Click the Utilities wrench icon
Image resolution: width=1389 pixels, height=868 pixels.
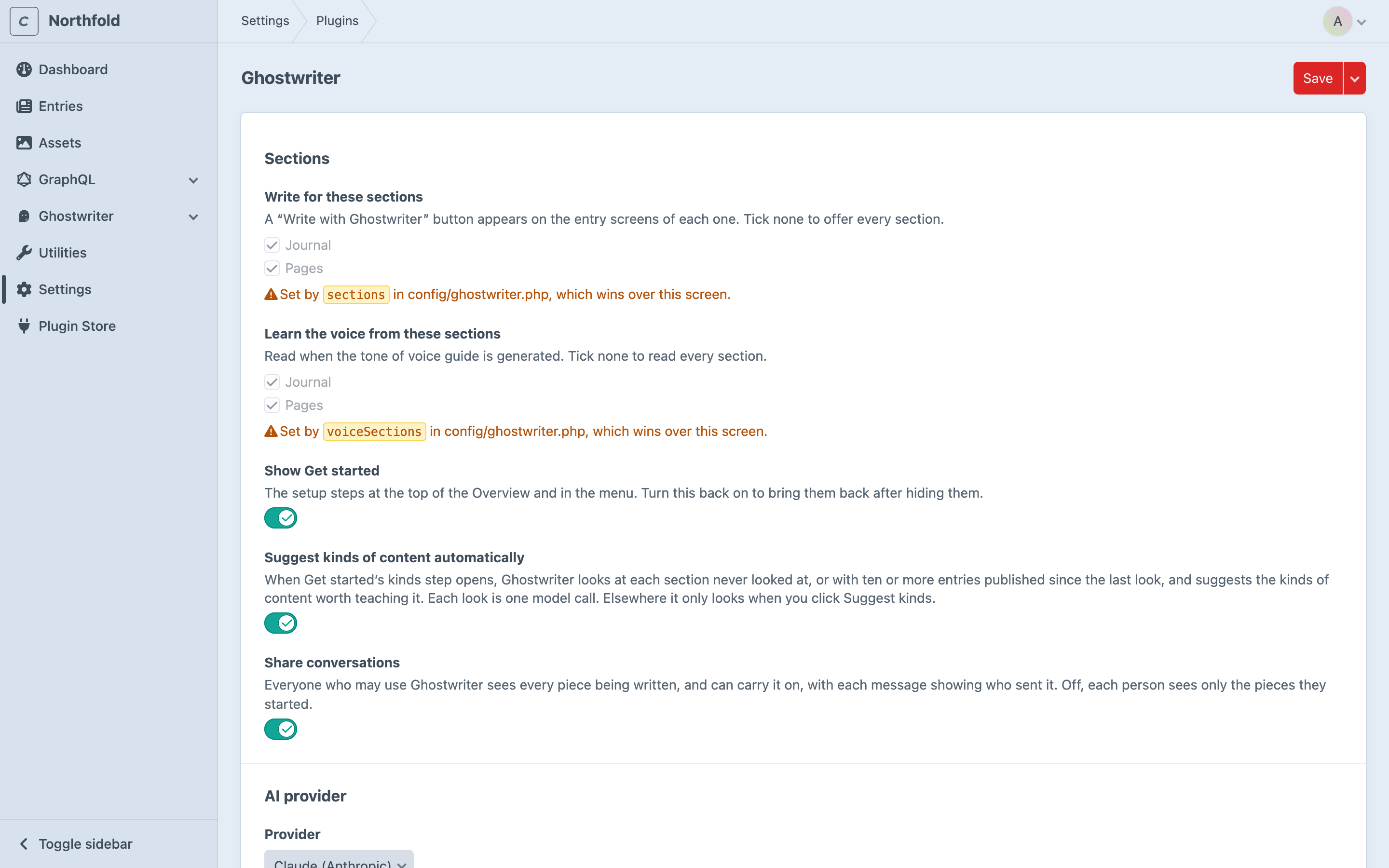click(24, 253)
